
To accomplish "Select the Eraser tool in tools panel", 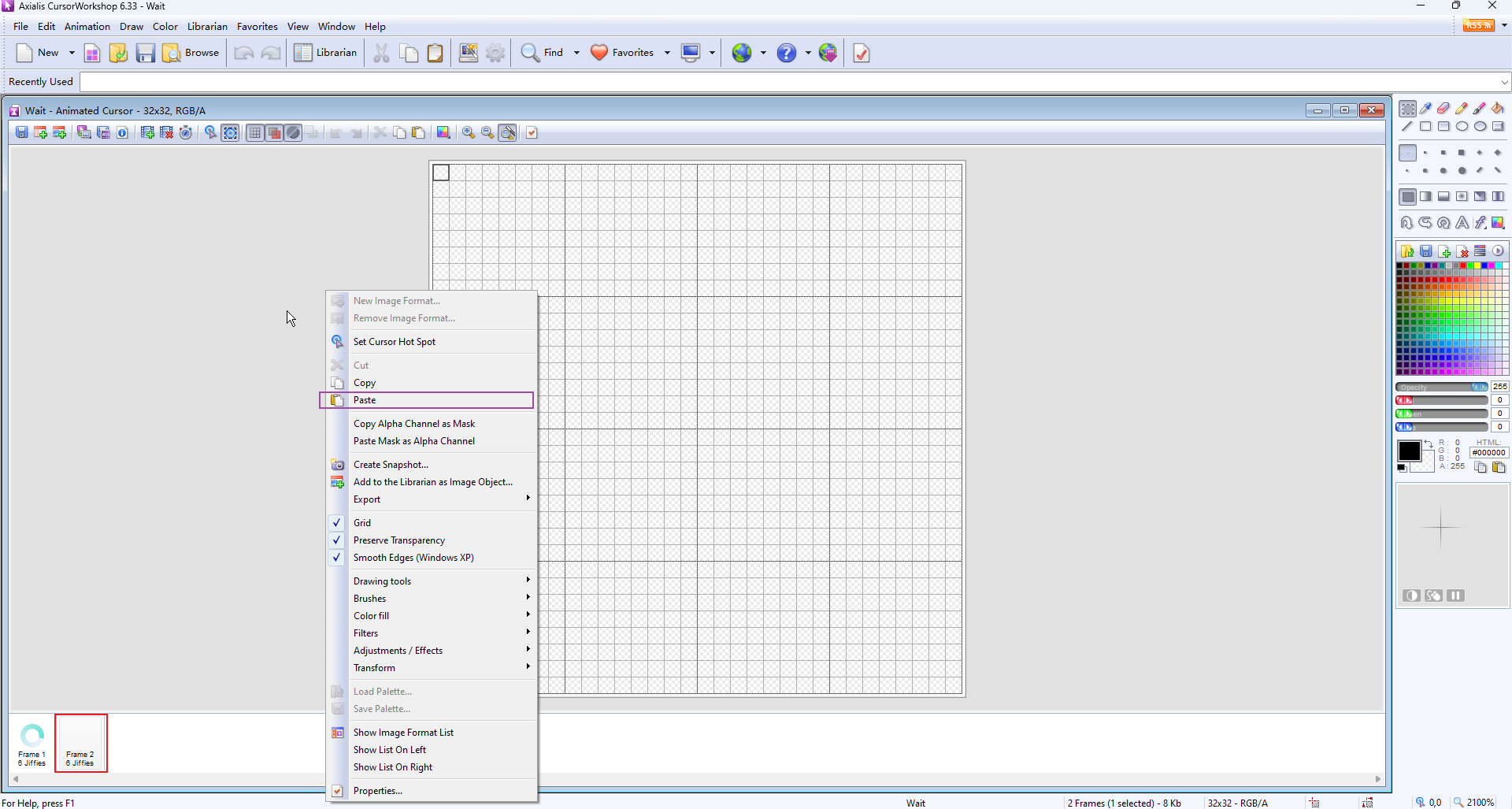I will tap(1443, 109).
